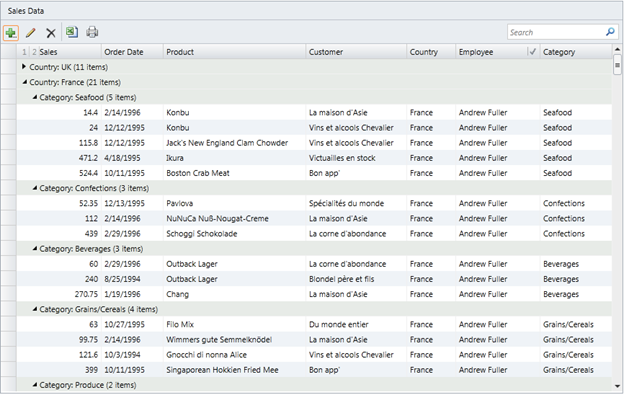
Task: Click the Delete X icon
Action: [x=51, y=33]
